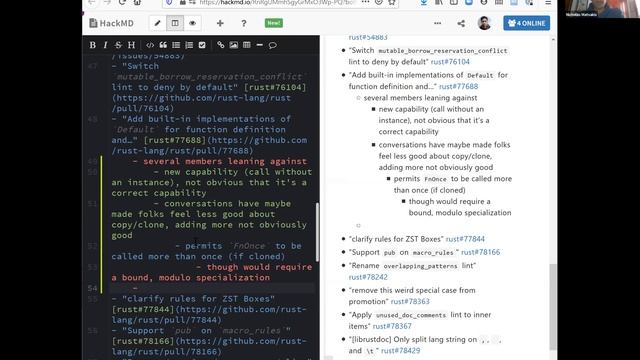Click the preview pane vertical scrollbar
Image resolution: width=640 pixels, height=360 pixels.
pos(553,307)
